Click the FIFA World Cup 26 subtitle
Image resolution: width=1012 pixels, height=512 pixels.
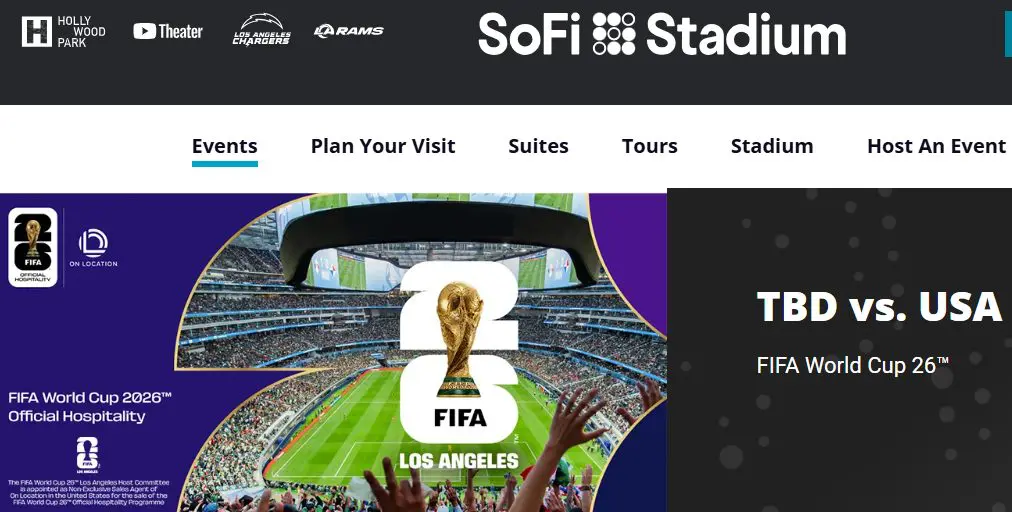pos(852,365)
